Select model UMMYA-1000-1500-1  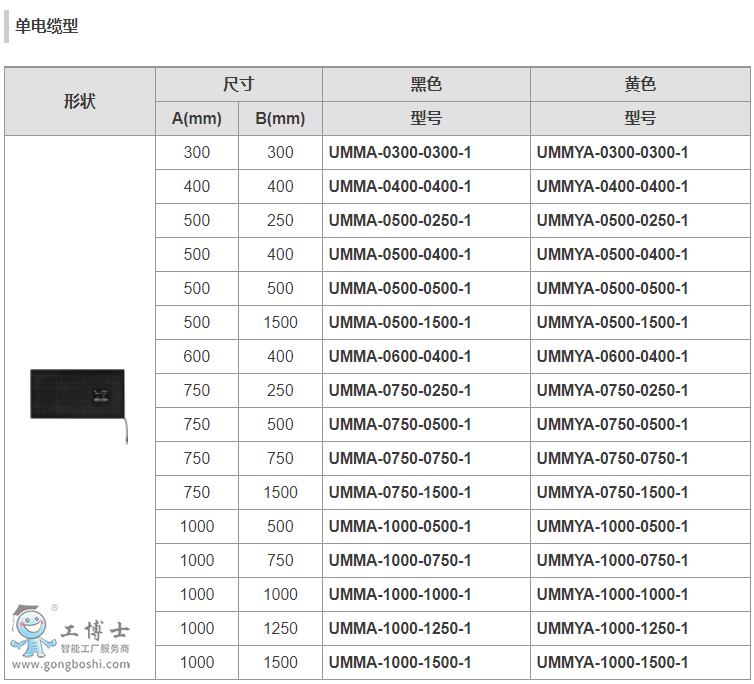(x=612, y=662)
